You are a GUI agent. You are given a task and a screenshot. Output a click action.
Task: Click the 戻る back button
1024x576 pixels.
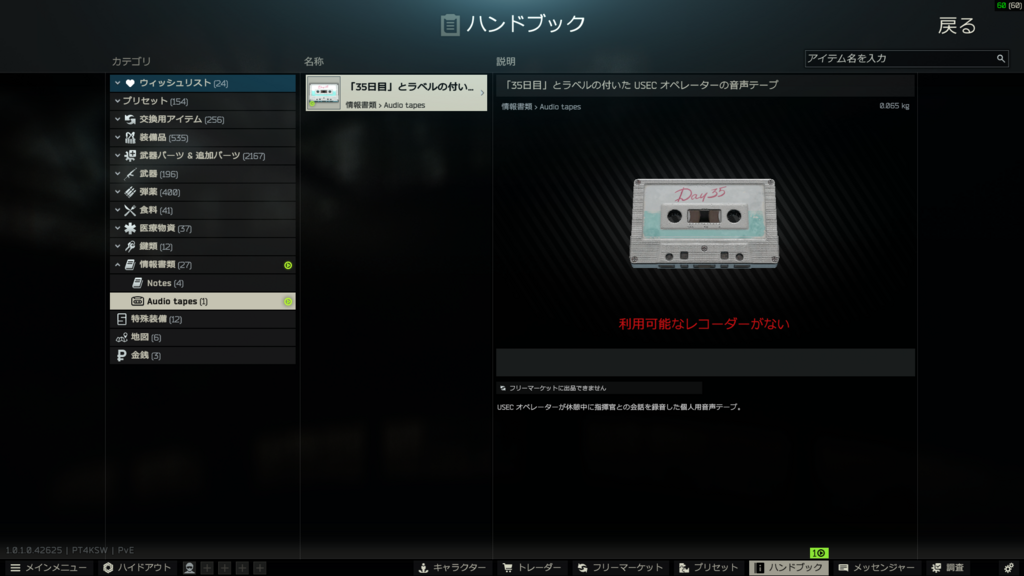coord(956,26)
